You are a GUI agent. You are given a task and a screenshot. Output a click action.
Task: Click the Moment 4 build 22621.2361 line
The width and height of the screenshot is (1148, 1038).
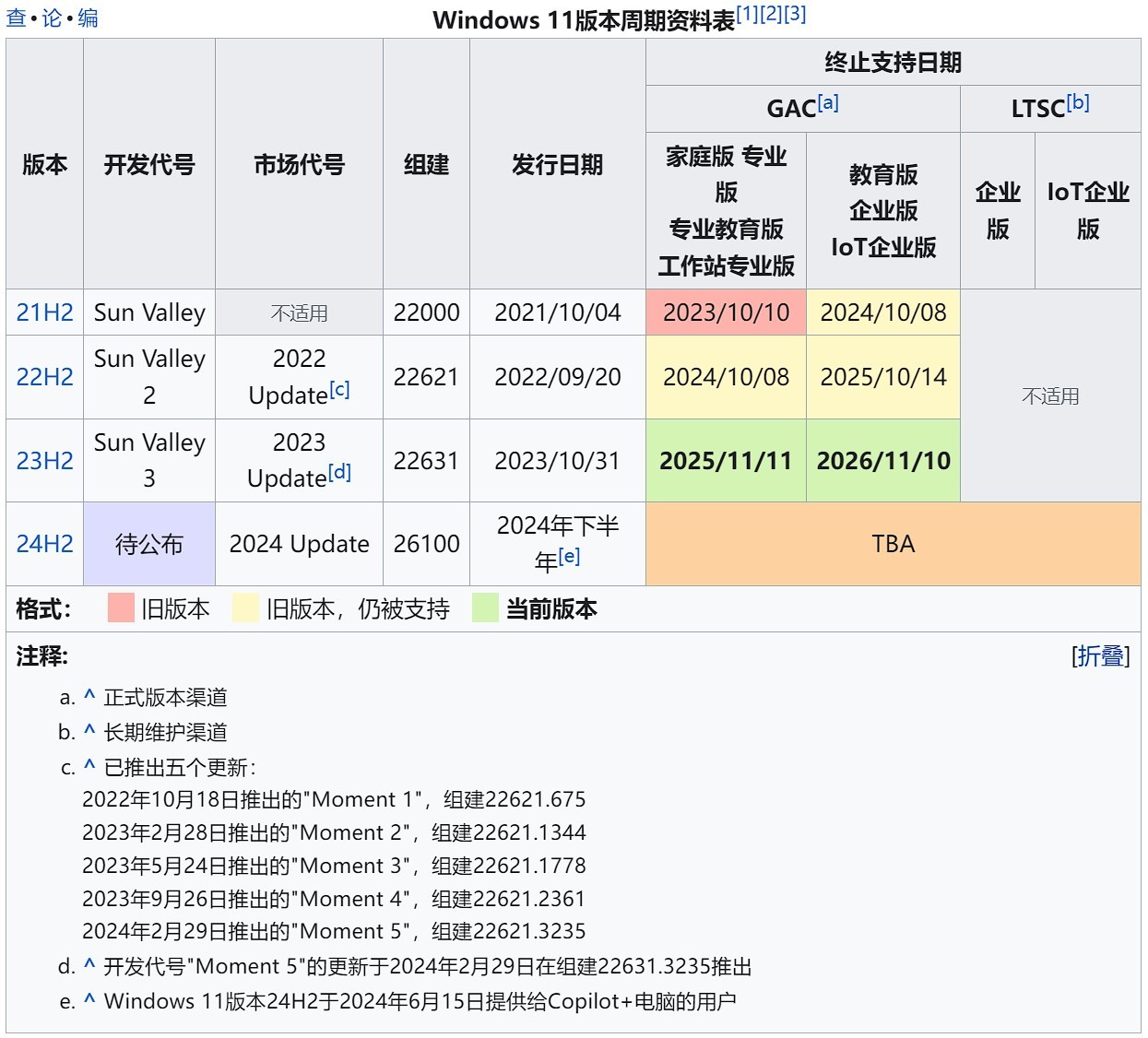334,899
